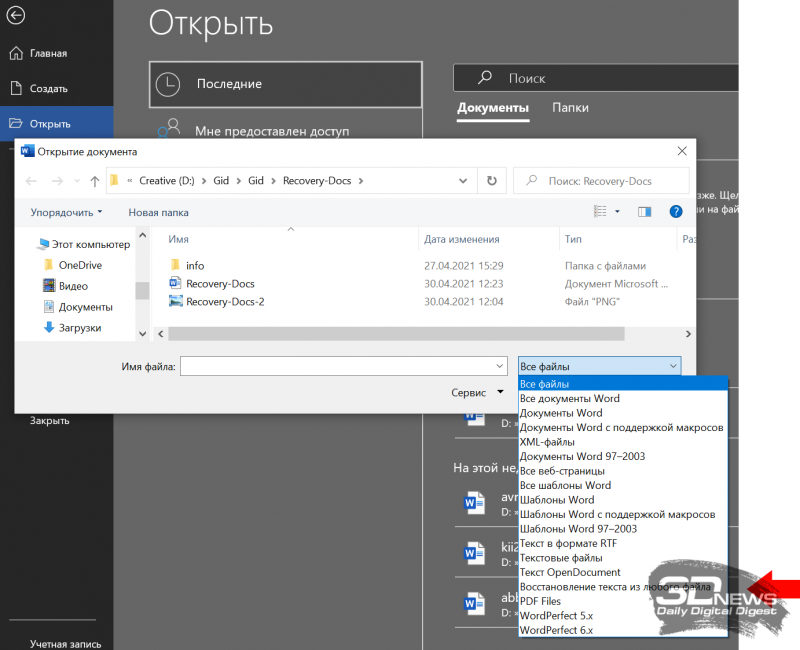Click Creative (D:) in the address path

point(167,181)
